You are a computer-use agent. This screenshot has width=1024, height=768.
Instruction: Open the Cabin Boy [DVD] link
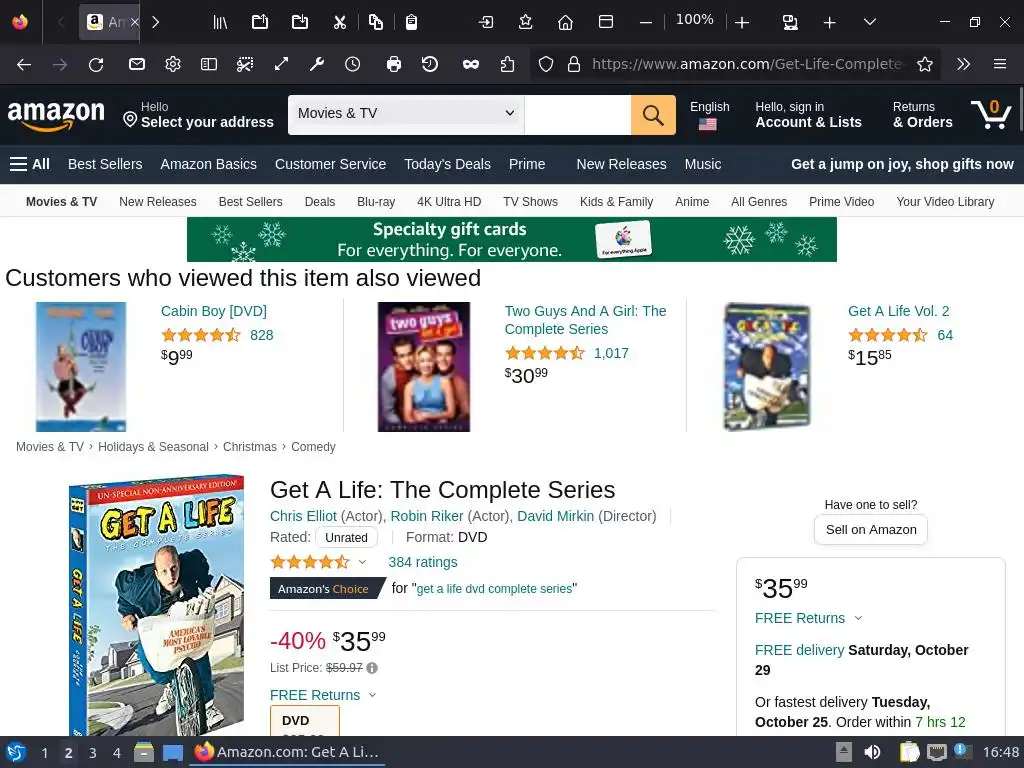coord(214,311)
